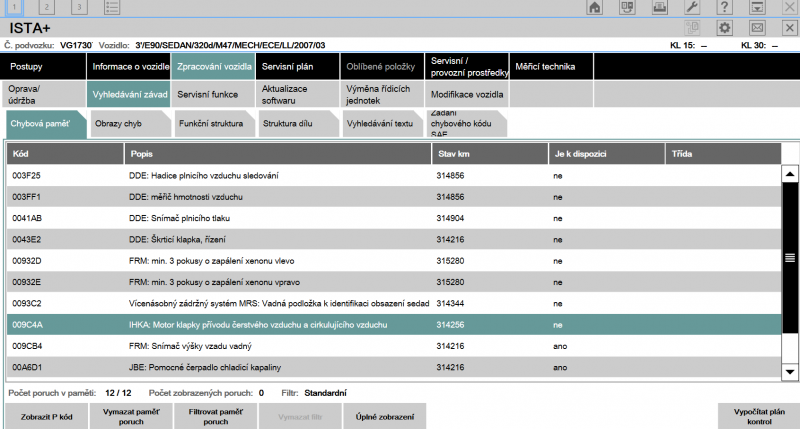Click Zobrazit P kód button
Image resolution: width=800 pixels, height=429 pixels.
point(46,417)
